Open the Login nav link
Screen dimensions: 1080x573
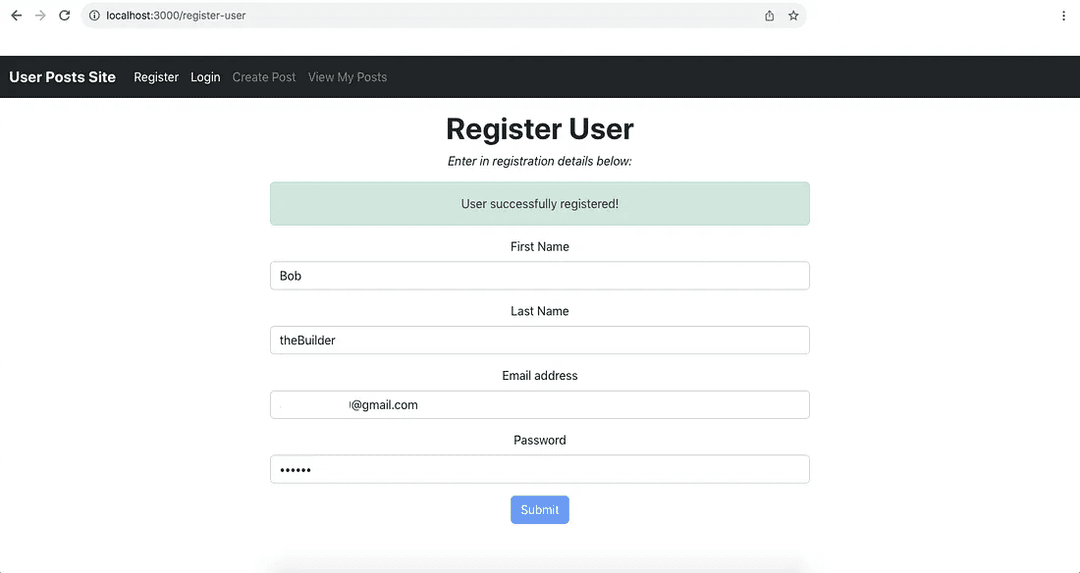tap(205, 77)
